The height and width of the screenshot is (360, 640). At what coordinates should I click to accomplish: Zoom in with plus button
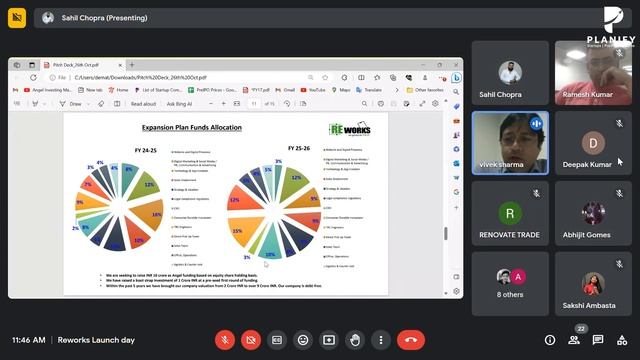click(224, 104)
